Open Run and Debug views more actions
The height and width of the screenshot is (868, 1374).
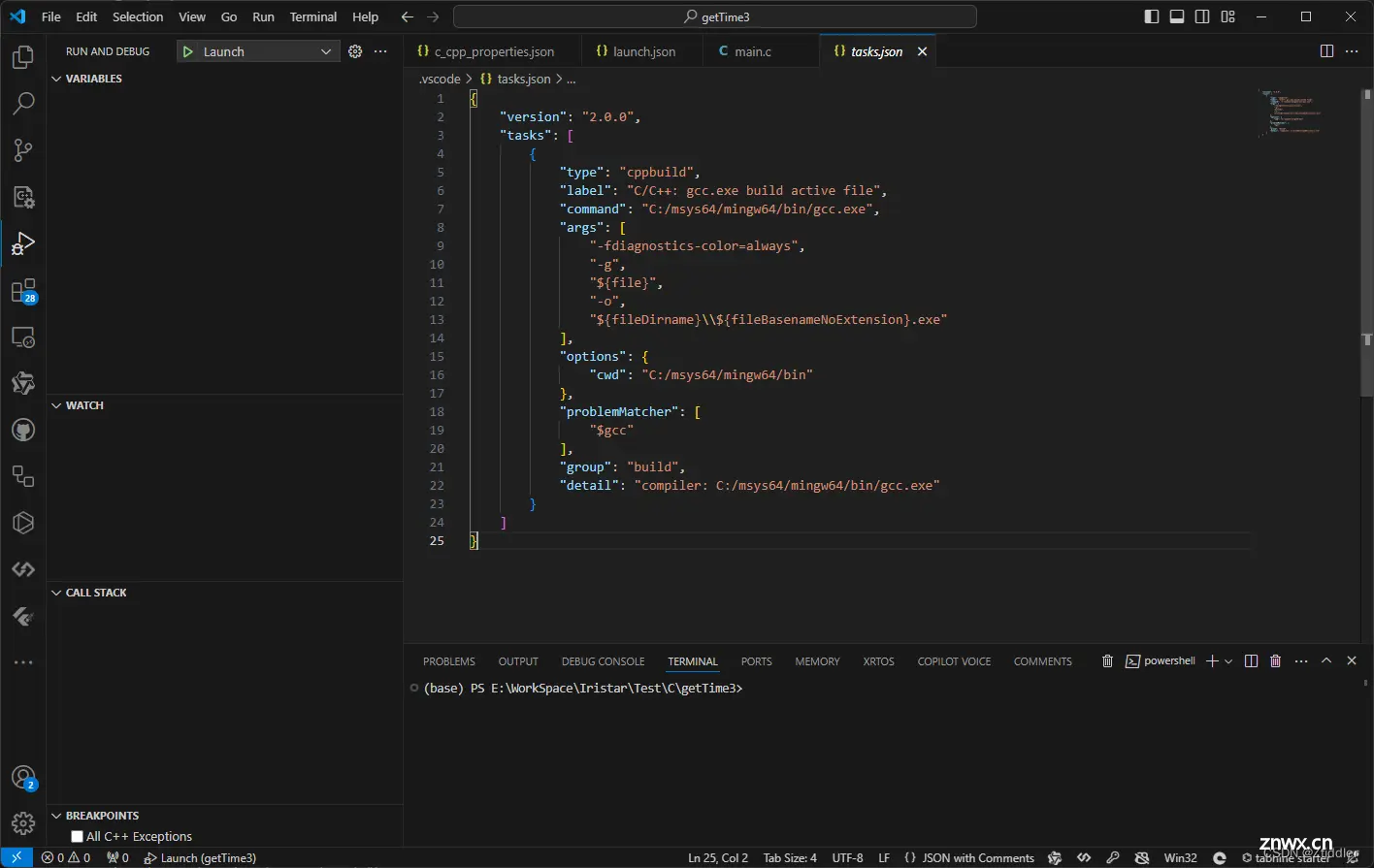click(380, 51)
